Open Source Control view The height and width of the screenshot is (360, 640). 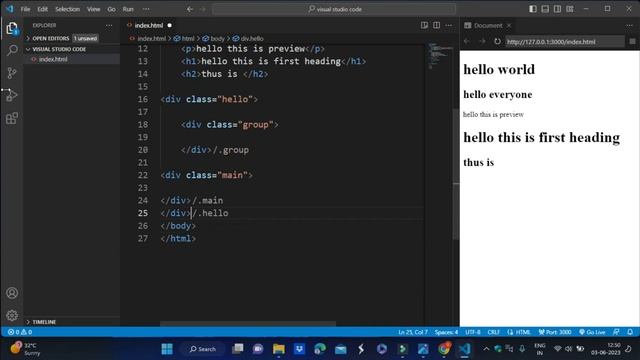point(12,73)
